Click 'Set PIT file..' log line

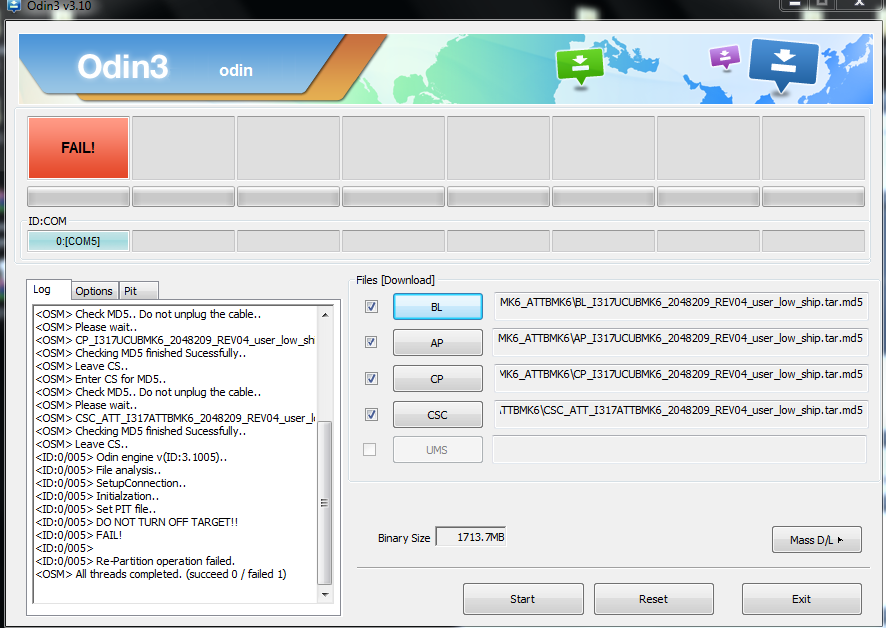pyautogui.click(x=95, y=509)
